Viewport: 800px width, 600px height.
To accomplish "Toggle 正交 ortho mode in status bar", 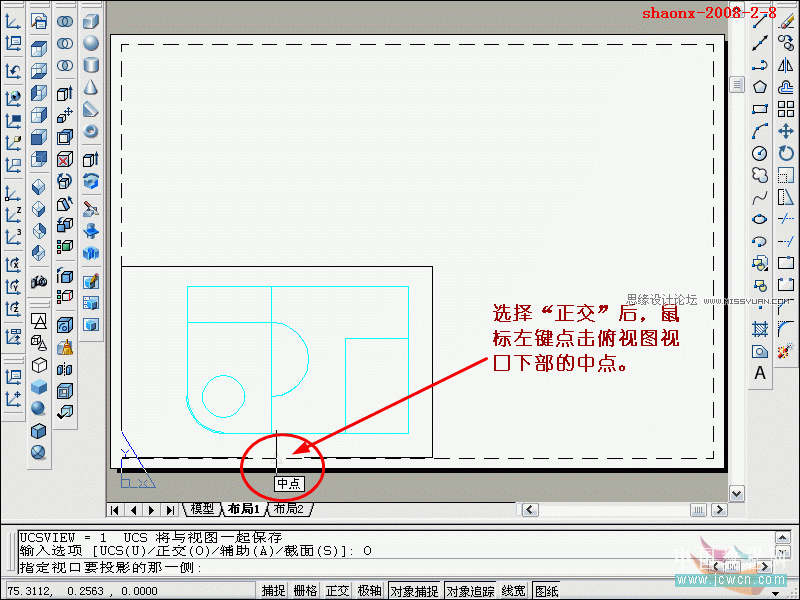I will click(x=338, y=591).
